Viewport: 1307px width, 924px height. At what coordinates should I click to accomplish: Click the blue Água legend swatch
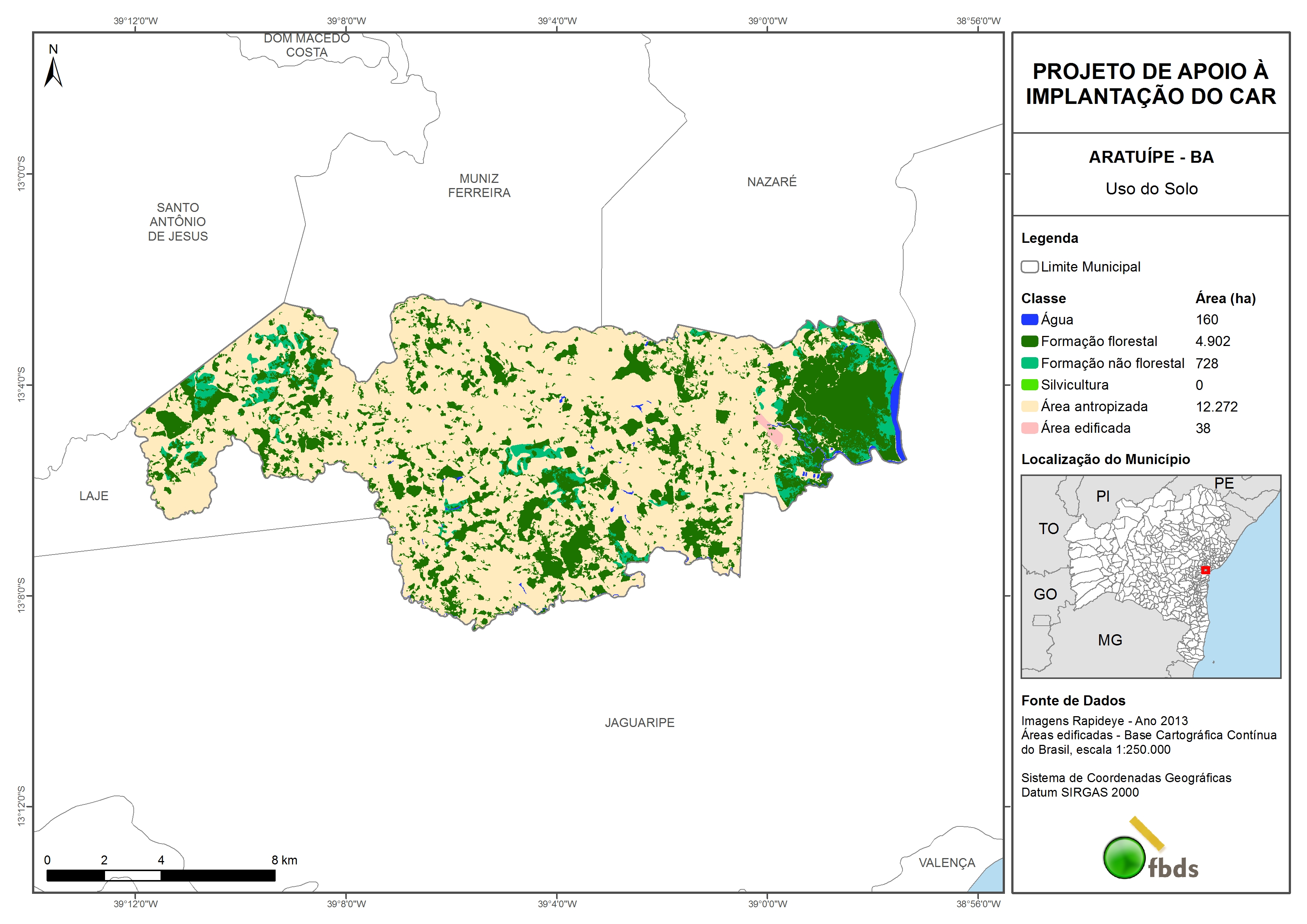pyautogui.click(x=1029, y=320)
